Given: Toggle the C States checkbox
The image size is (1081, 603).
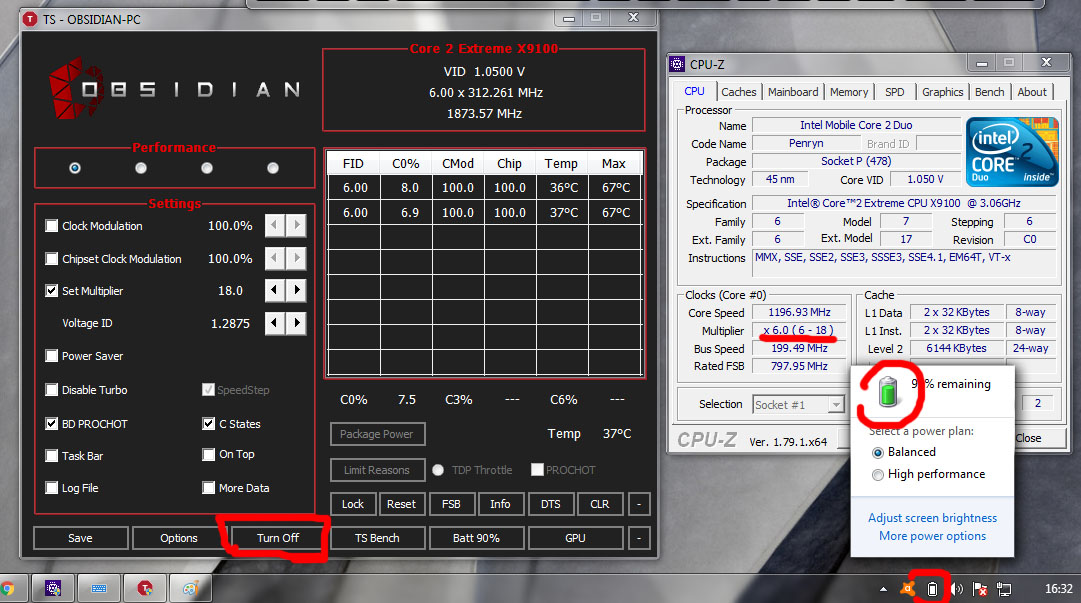Looking at the screenshot, I should coord(209,423).
